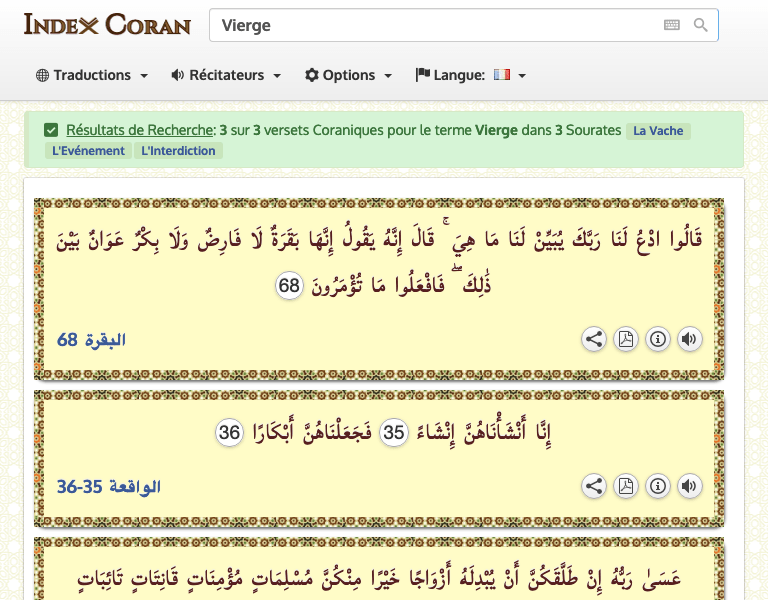Open the Langue flag dropdown
The width and height of the screenshot is (768, 600).
pyautogui.click(x=471, y=75)
